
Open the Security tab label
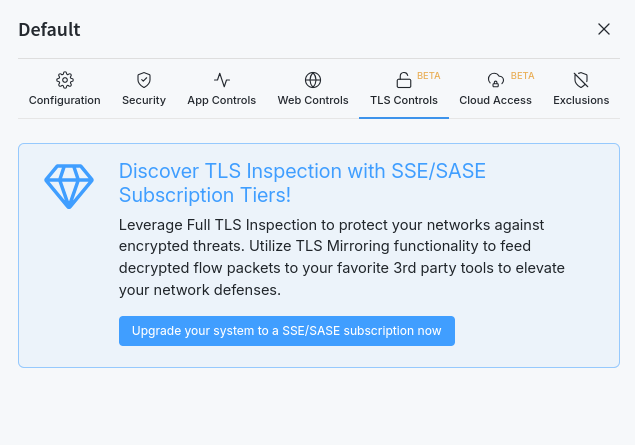[144, 100]
